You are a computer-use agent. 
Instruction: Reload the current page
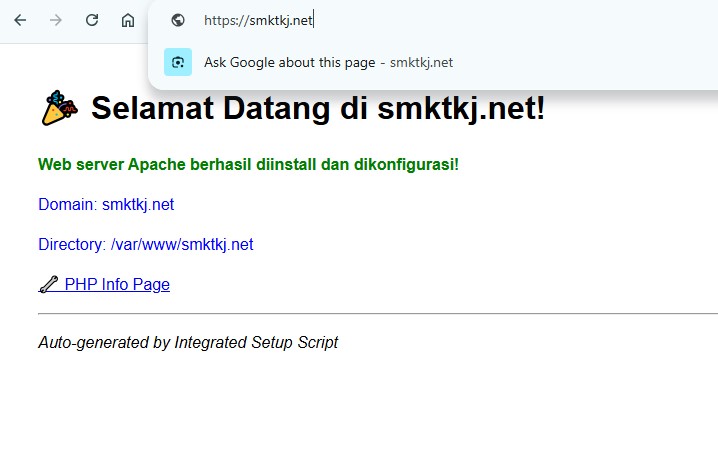tap(92, 20)
